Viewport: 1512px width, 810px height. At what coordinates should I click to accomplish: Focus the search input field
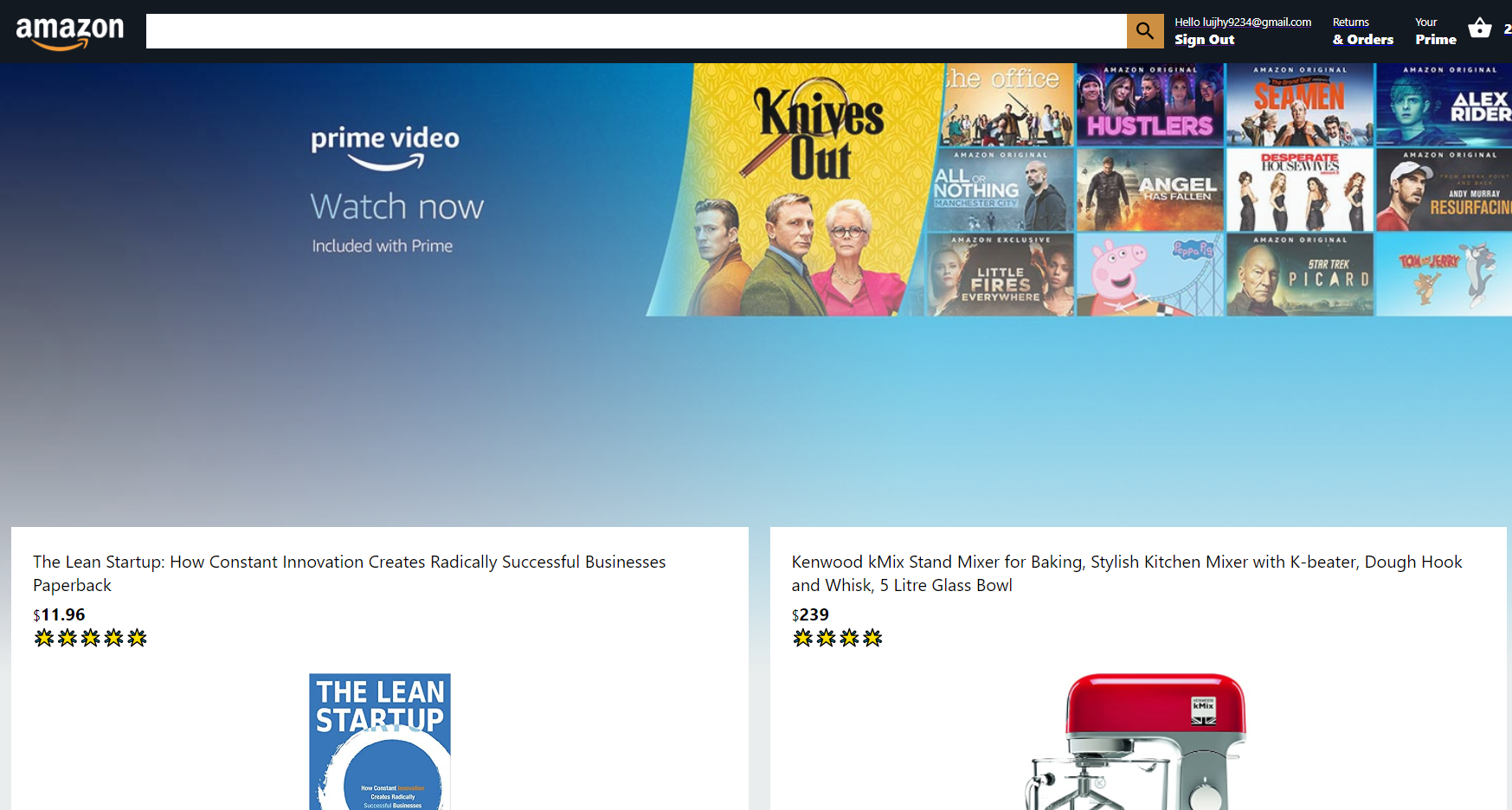point(636,31)
